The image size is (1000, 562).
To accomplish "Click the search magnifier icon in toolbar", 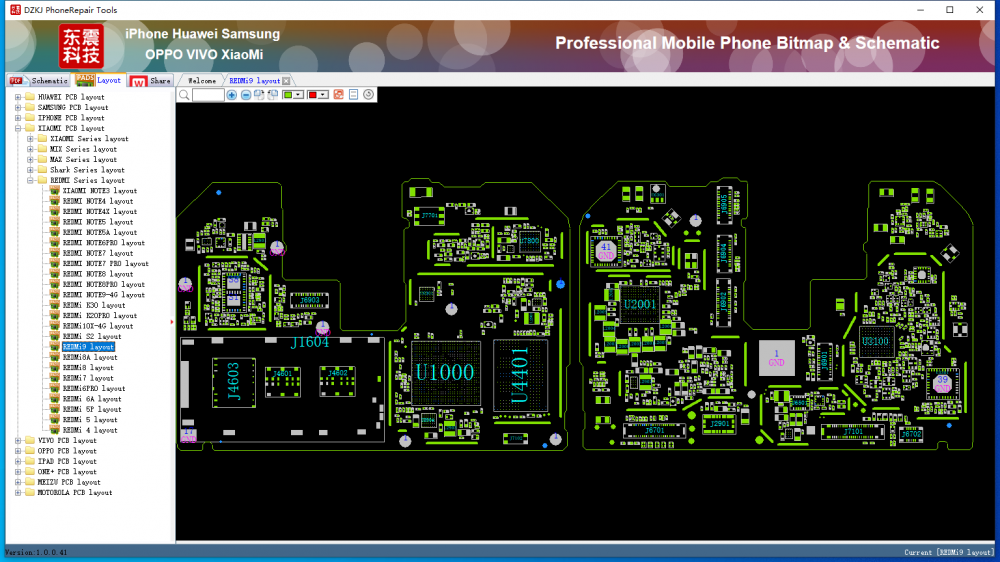I will pos(183,95).
